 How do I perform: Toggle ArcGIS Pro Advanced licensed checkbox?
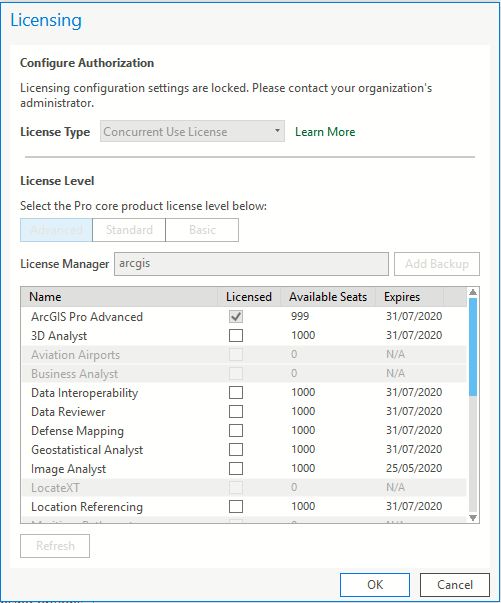236,316
